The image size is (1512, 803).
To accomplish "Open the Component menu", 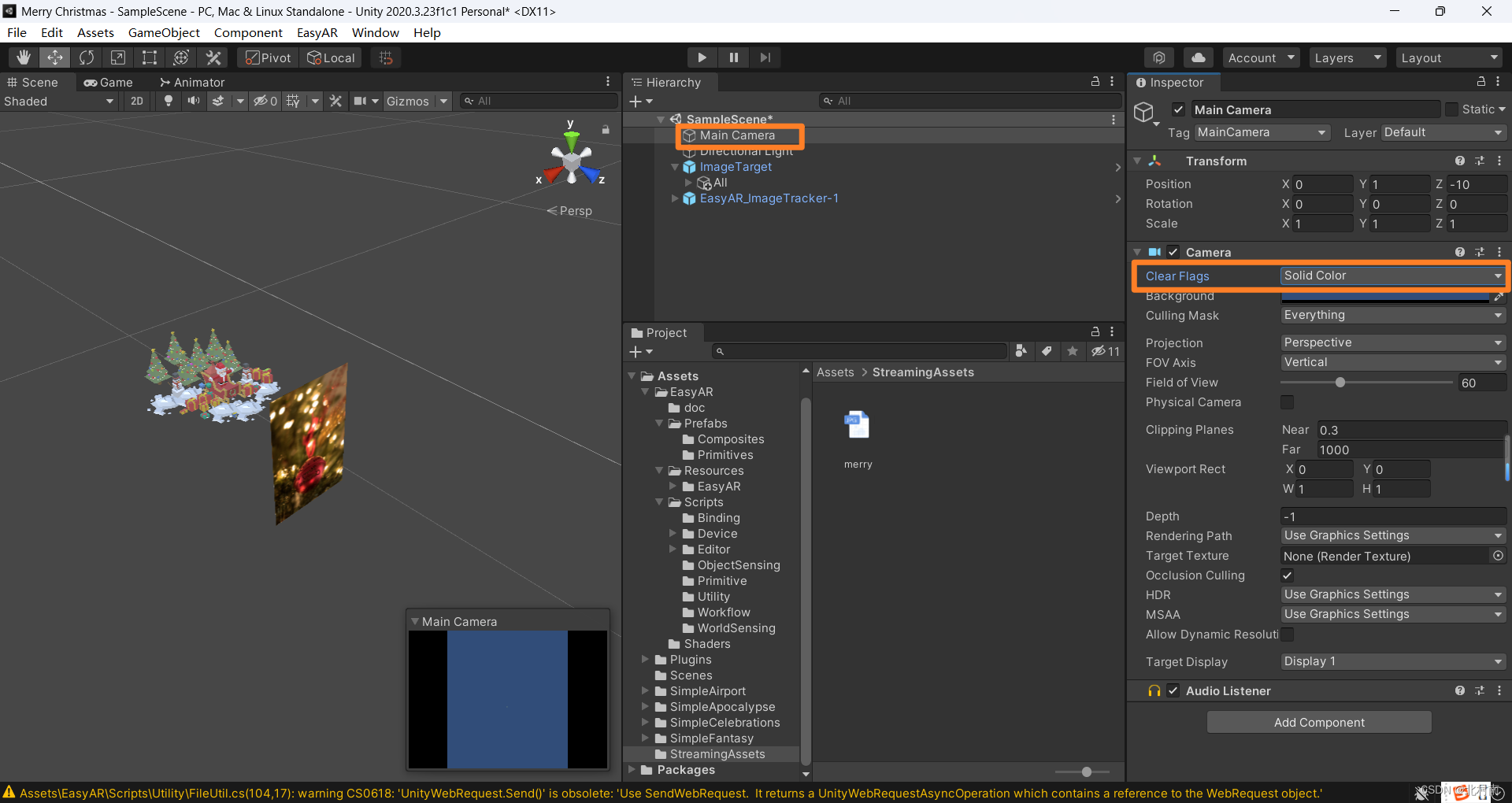I will pos(248,32).
